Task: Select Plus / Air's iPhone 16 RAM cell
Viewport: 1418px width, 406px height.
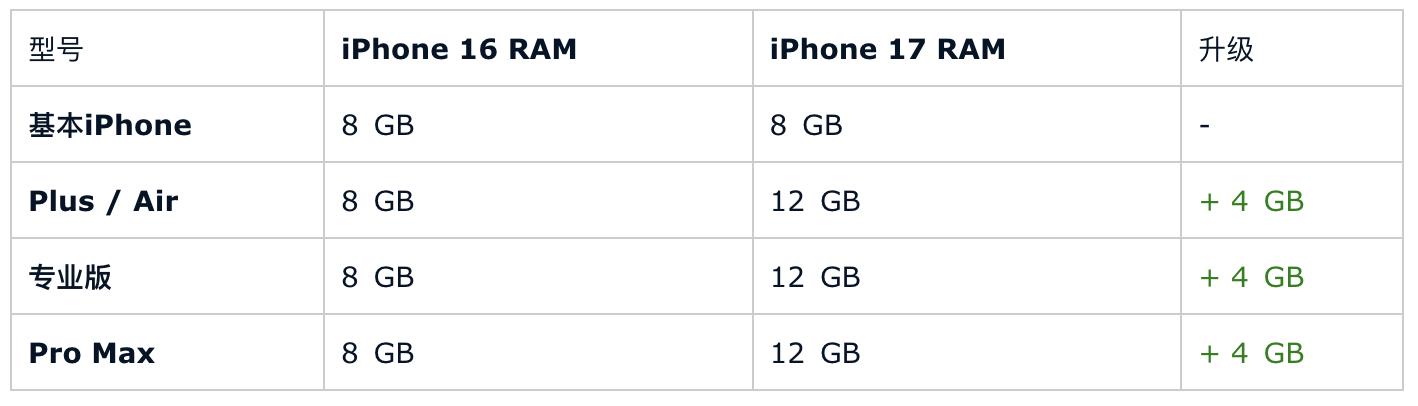Action: [377, 201]
